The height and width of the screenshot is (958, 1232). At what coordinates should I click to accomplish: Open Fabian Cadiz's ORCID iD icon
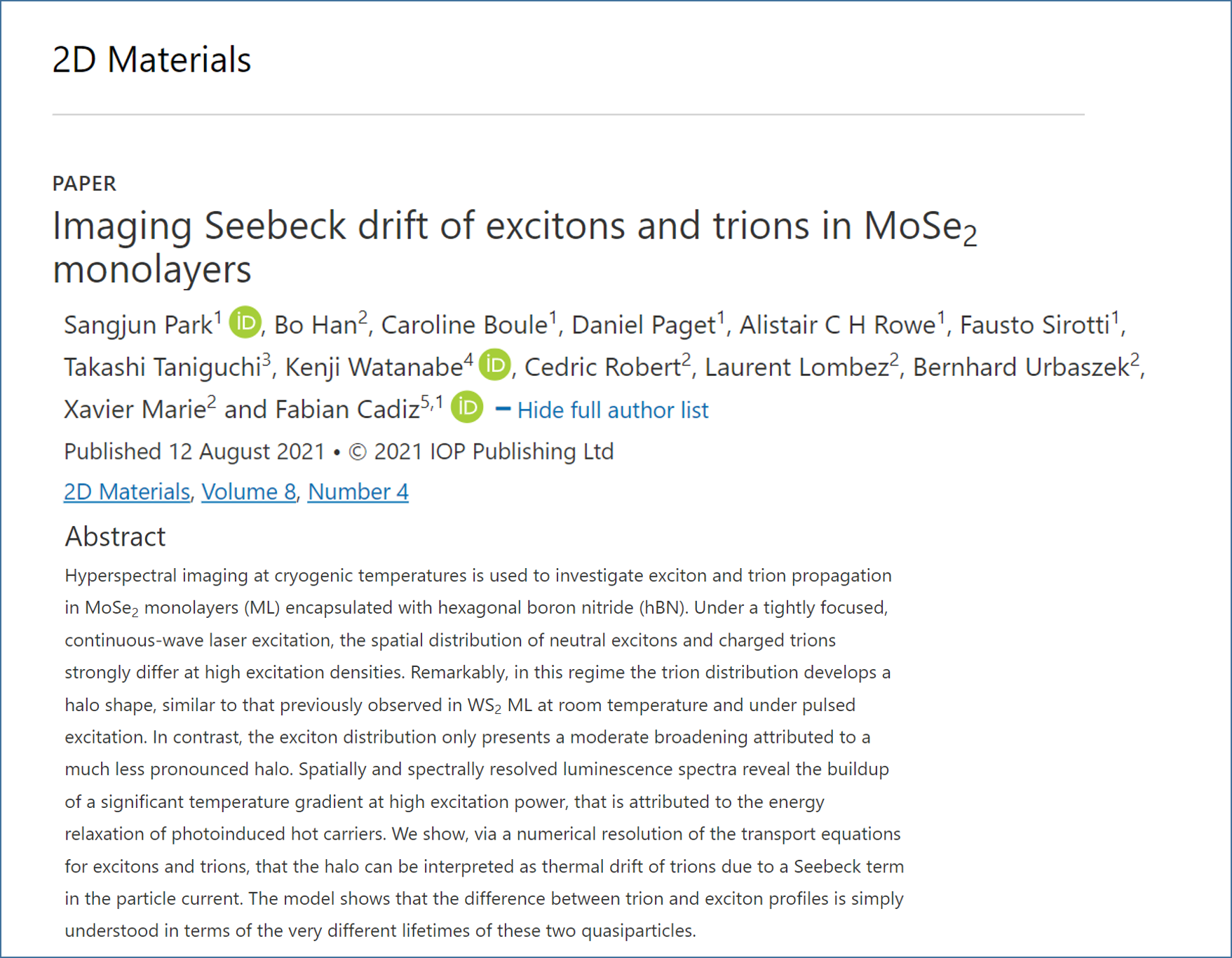click(x=467, y=407)
